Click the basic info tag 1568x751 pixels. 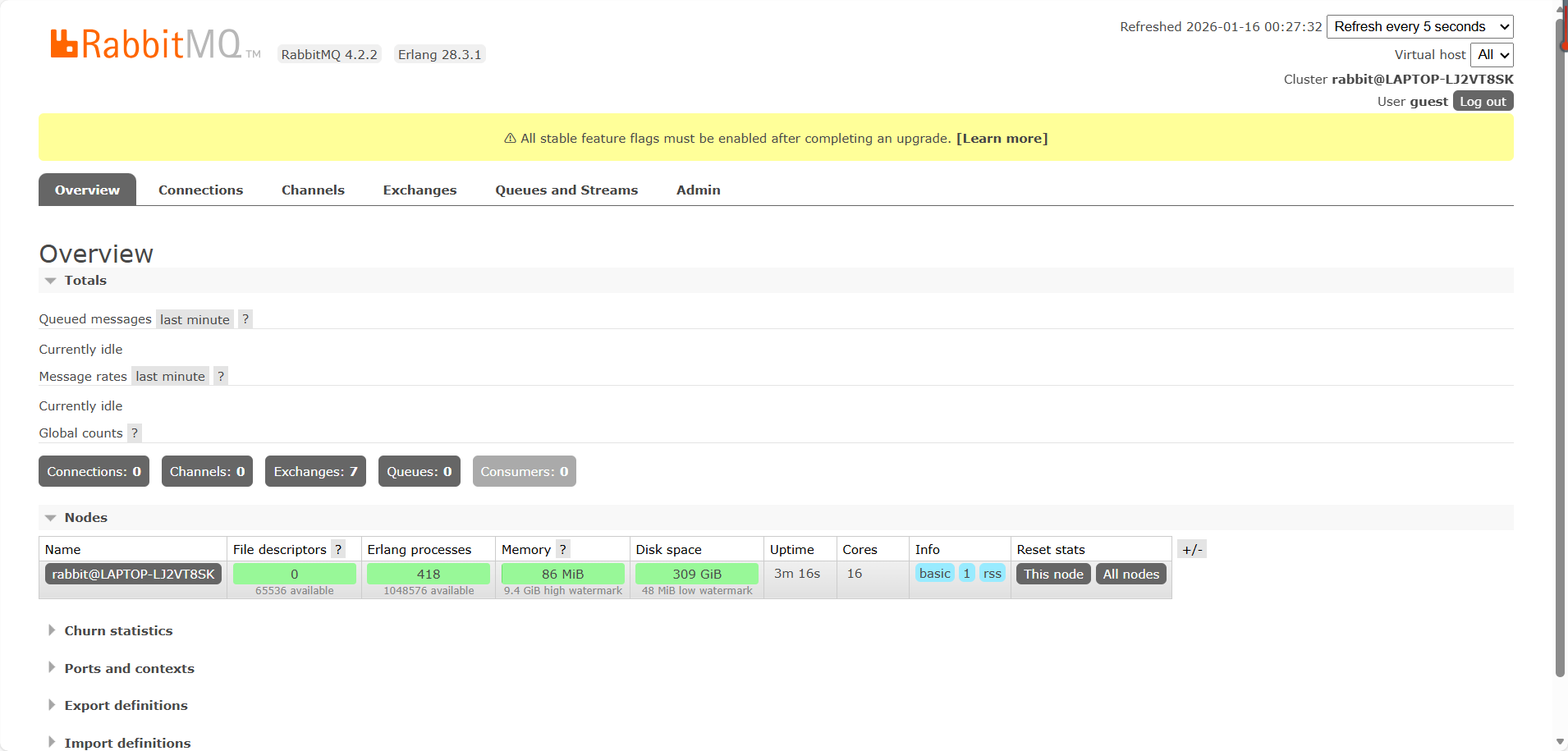click(934, 573)
